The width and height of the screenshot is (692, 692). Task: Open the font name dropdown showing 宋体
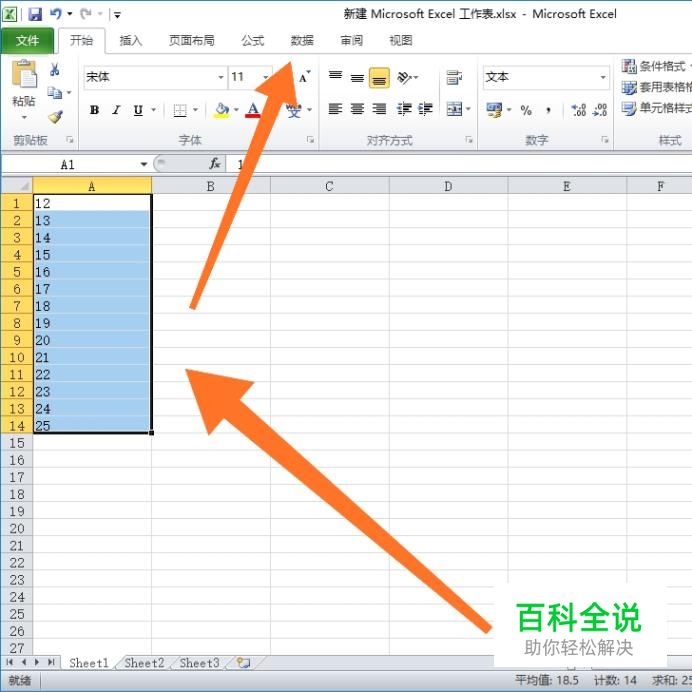[155, 77]
